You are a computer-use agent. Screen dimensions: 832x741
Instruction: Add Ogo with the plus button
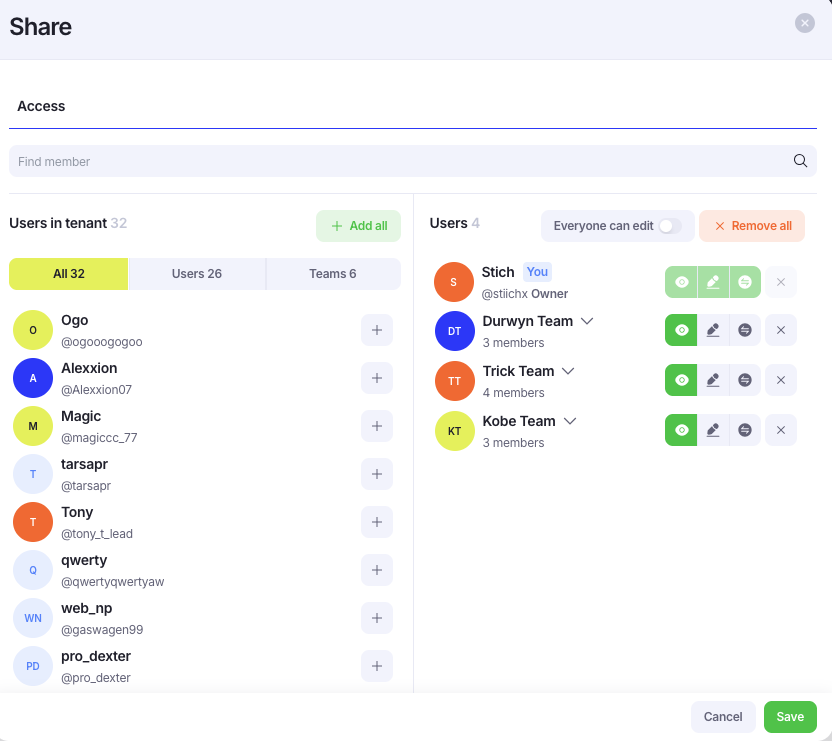click(377, 330)
